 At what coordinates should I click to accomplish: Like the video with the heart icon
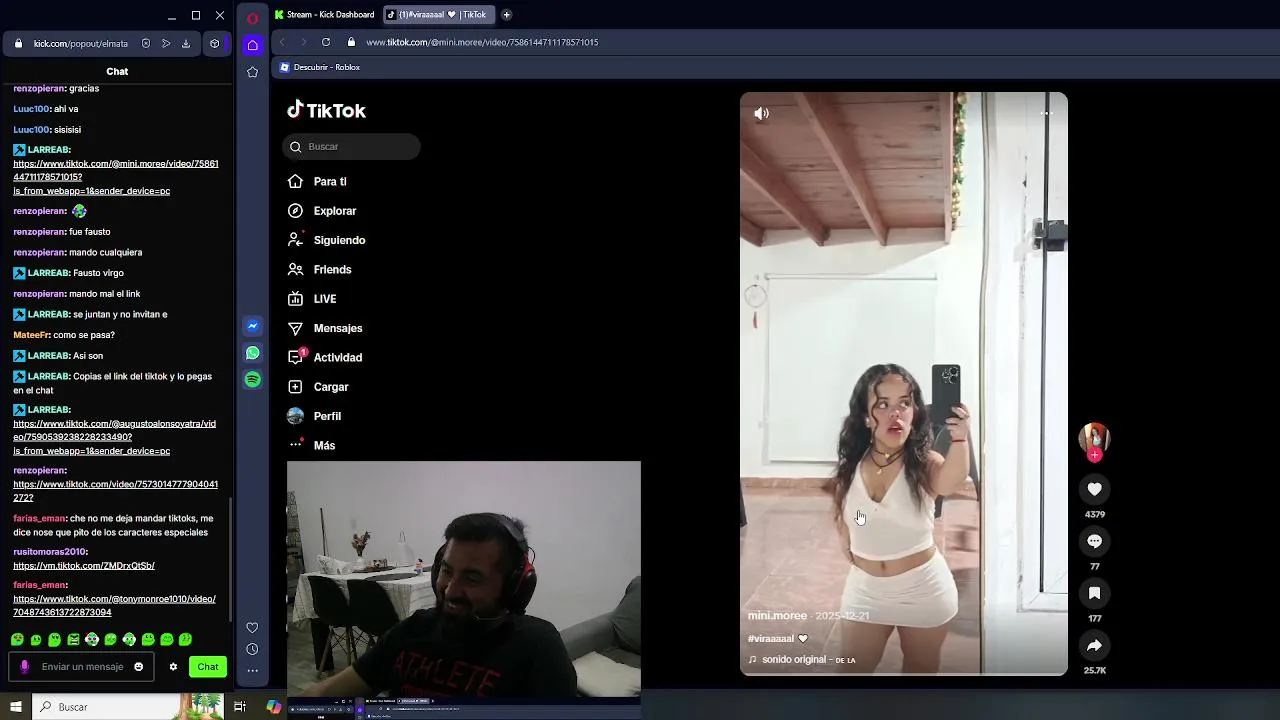coord(1094,489)
